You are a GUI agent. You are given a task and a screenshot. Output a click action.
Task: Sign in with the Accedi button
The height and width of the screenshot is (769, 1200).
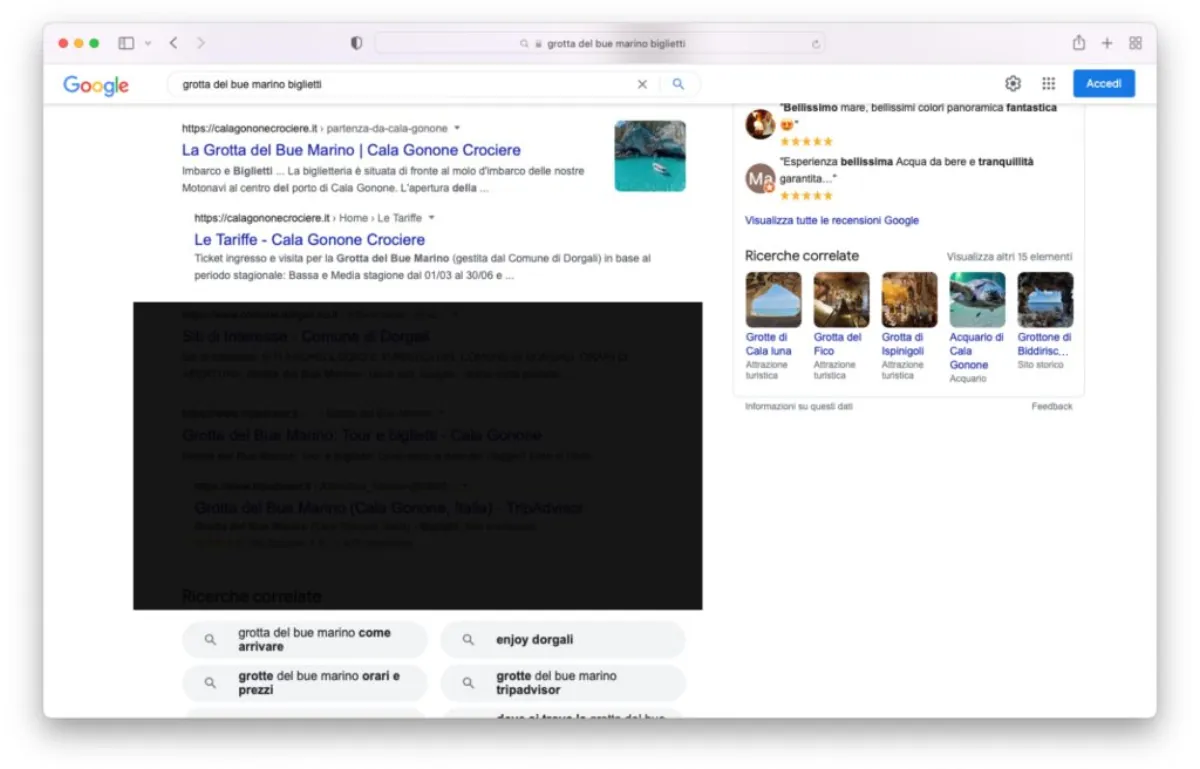tap(1104, 83)
